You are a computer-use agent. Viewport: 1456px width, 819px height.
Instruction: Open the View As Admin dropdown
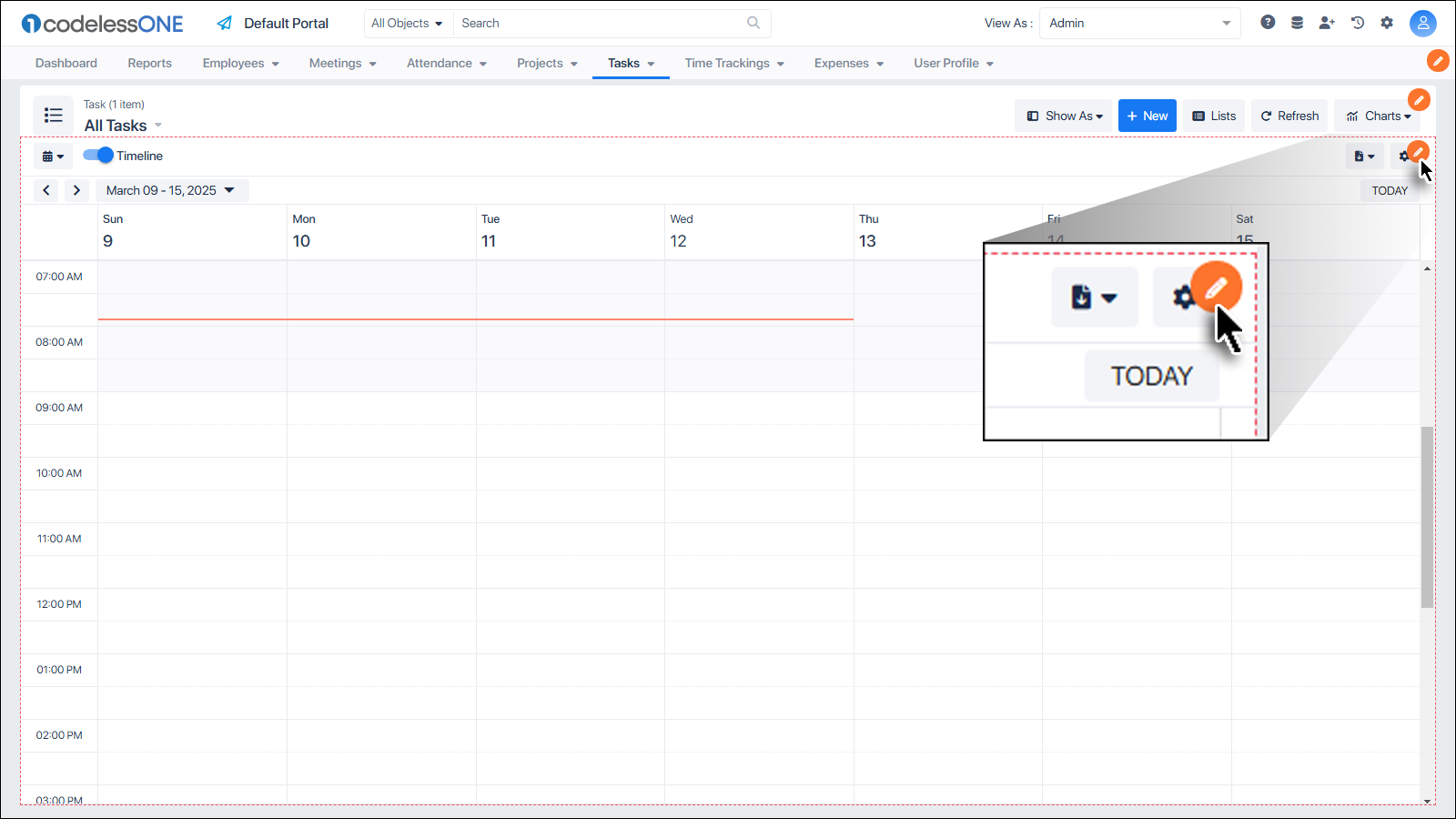1140,24
